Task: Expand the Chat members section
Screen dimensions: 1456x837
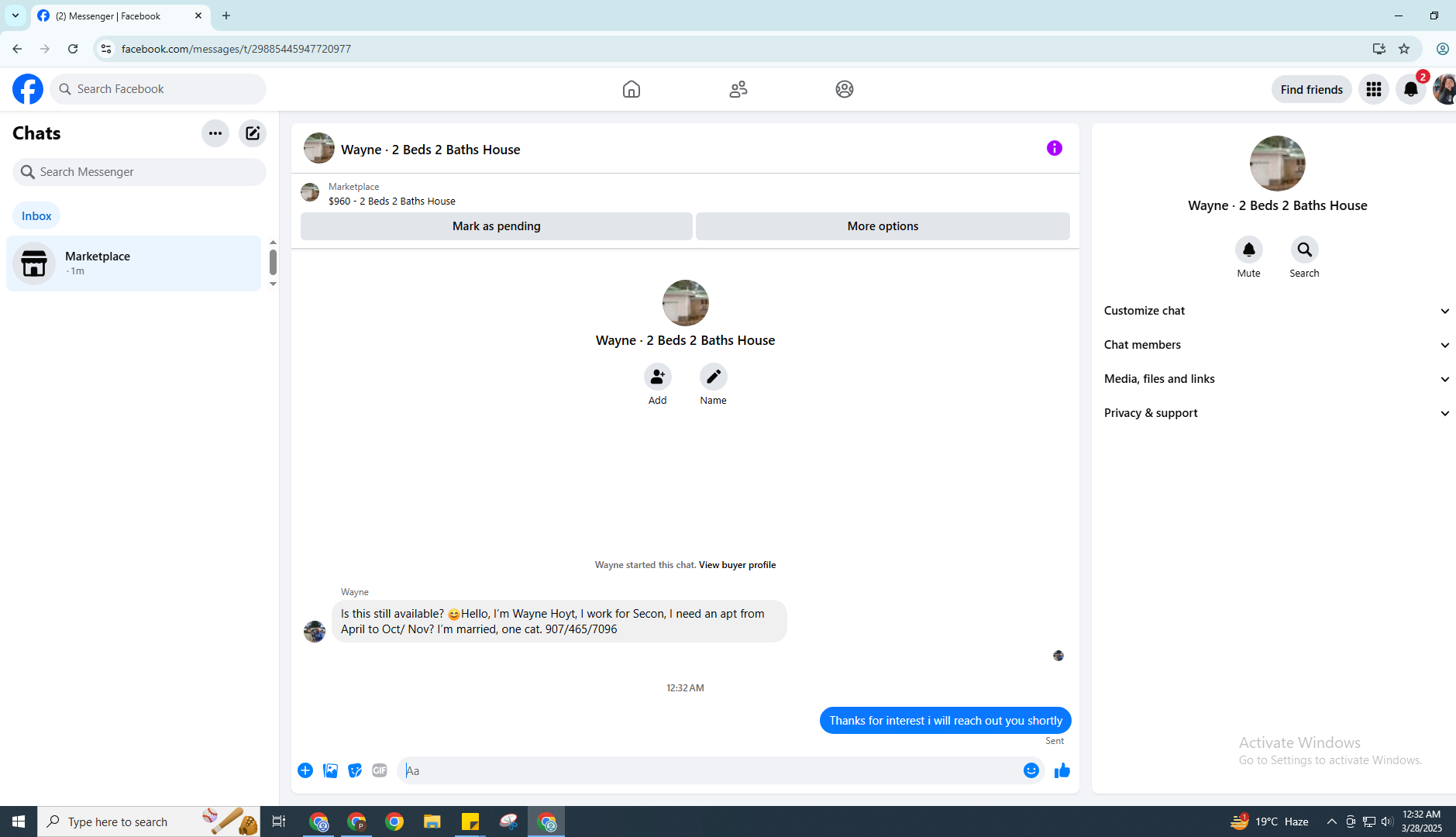Action: coord(1278,345)
